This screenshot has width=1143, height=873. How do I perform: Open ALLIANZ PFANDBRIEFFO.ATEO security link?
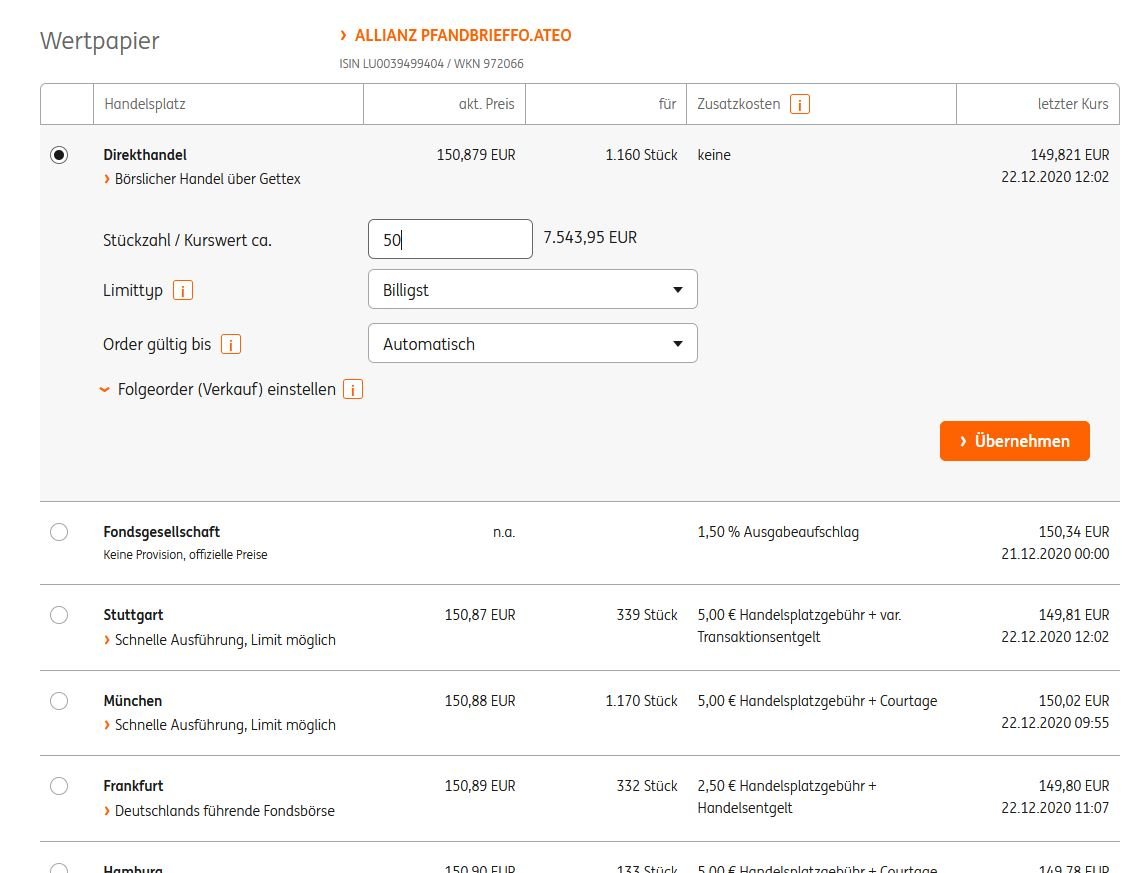click(462, 36)
